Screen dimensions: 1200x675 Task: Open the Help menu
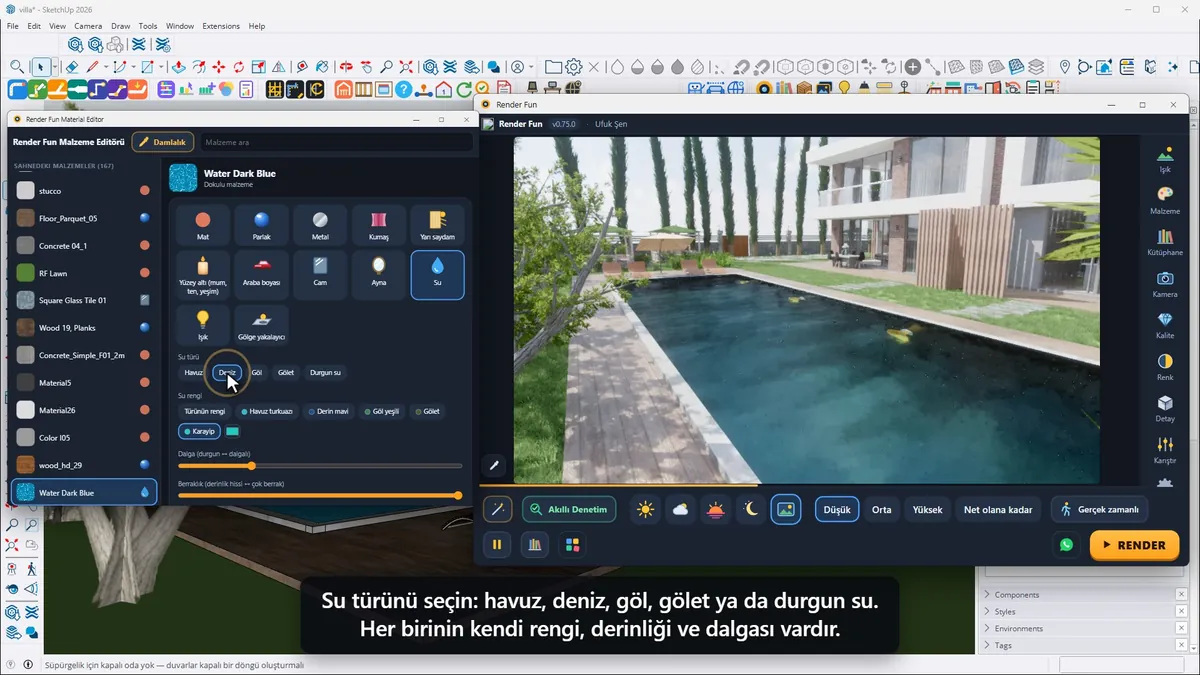click(x=257, y=26)
